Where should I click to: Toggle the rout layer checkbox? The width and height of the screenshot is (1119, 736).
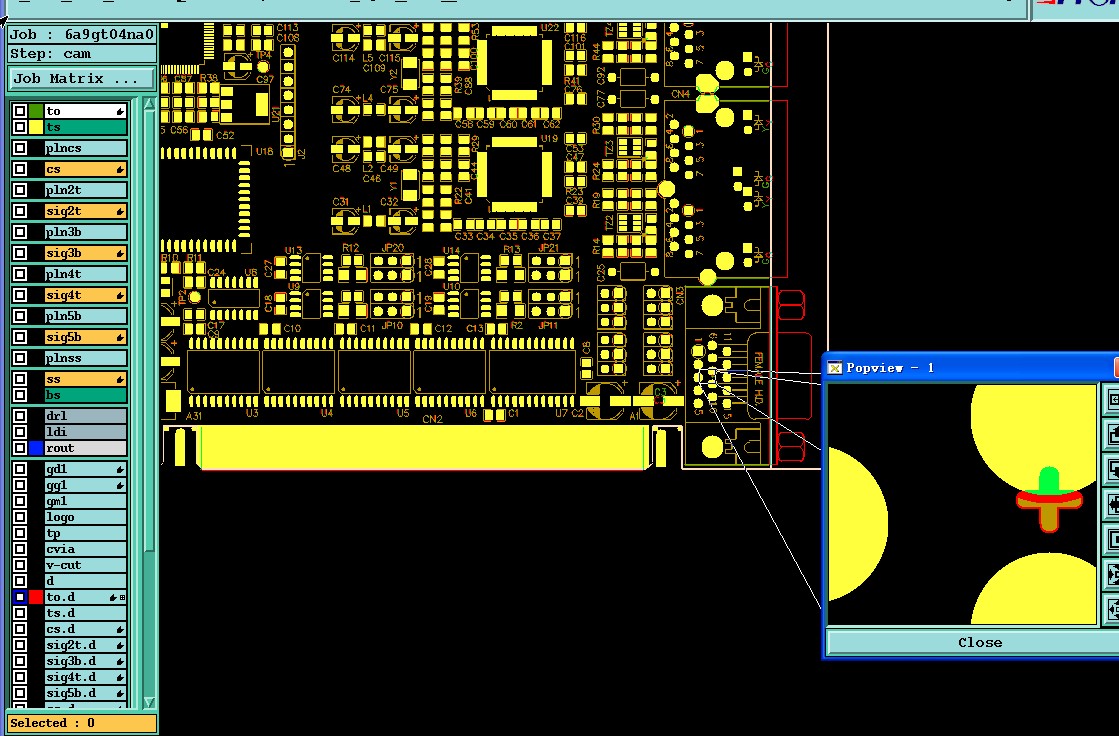click(20, 448)
